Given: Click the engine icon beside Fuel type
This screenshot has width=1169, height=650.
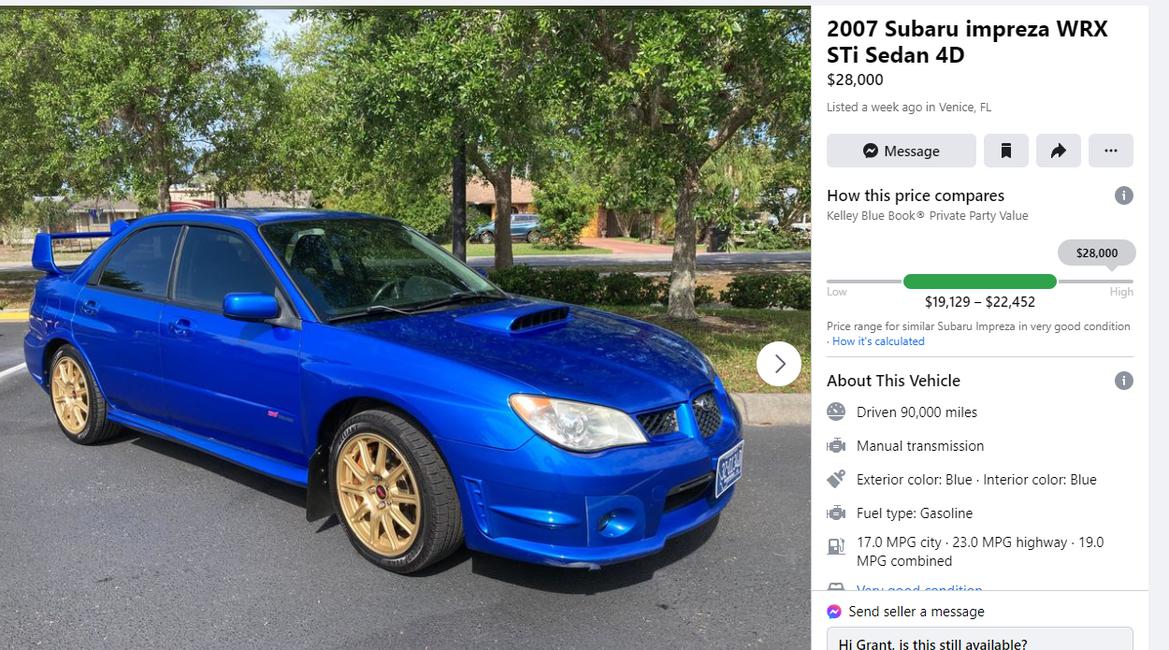Looking at the screenshot, I should pyautogui.click(x=836, y=513).
